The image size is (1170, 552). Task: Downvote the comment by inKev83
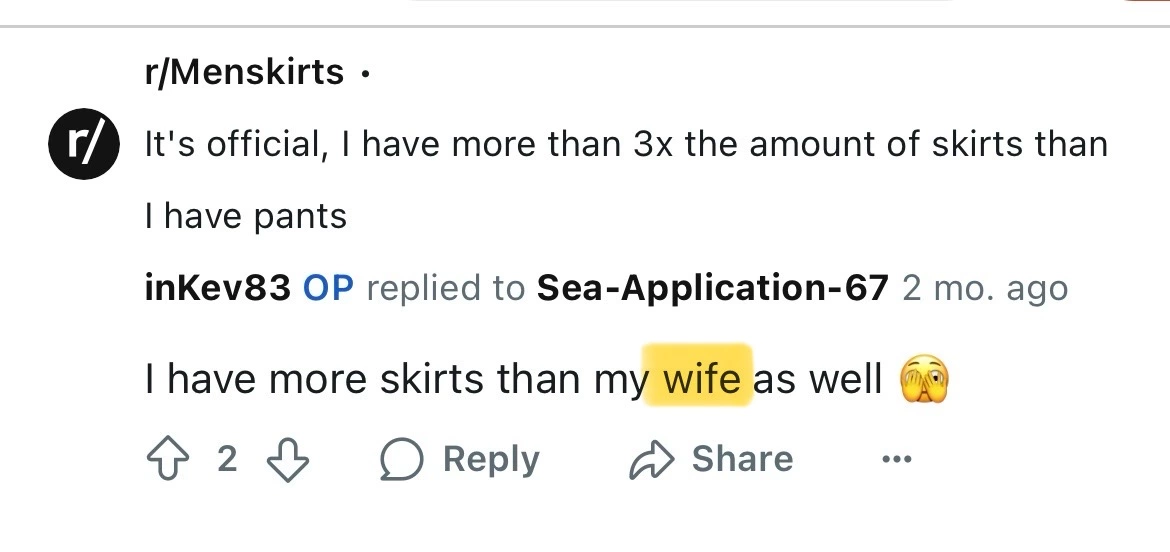[289, 459]
